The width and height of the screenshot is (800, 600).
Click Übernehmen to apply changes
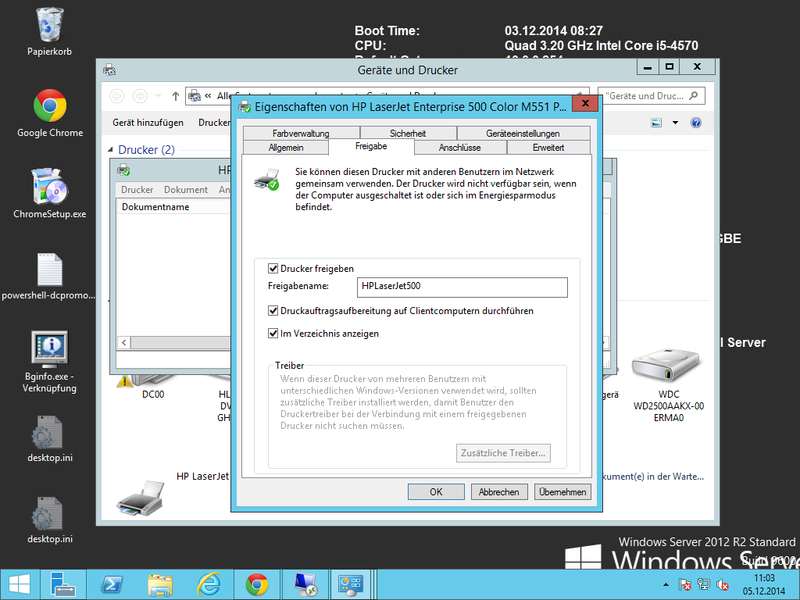point(562,492)
